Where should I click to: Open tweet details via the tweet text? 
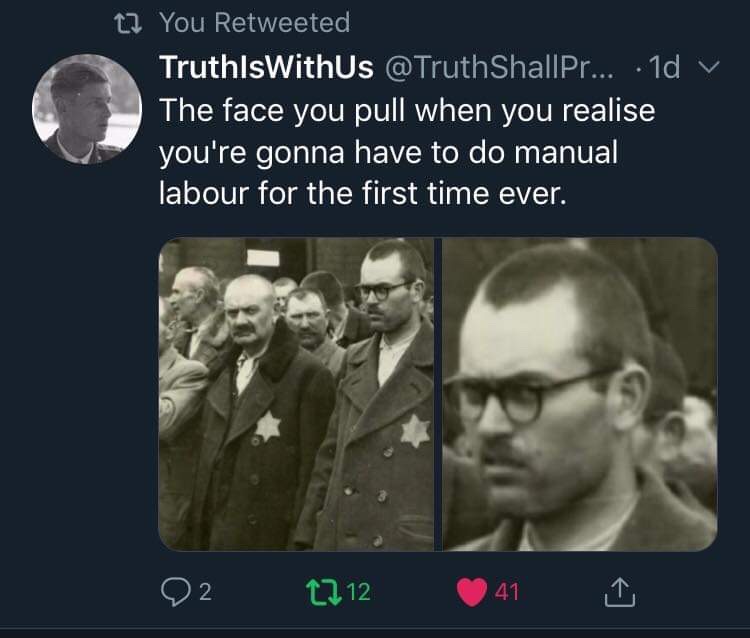[407, 152]
